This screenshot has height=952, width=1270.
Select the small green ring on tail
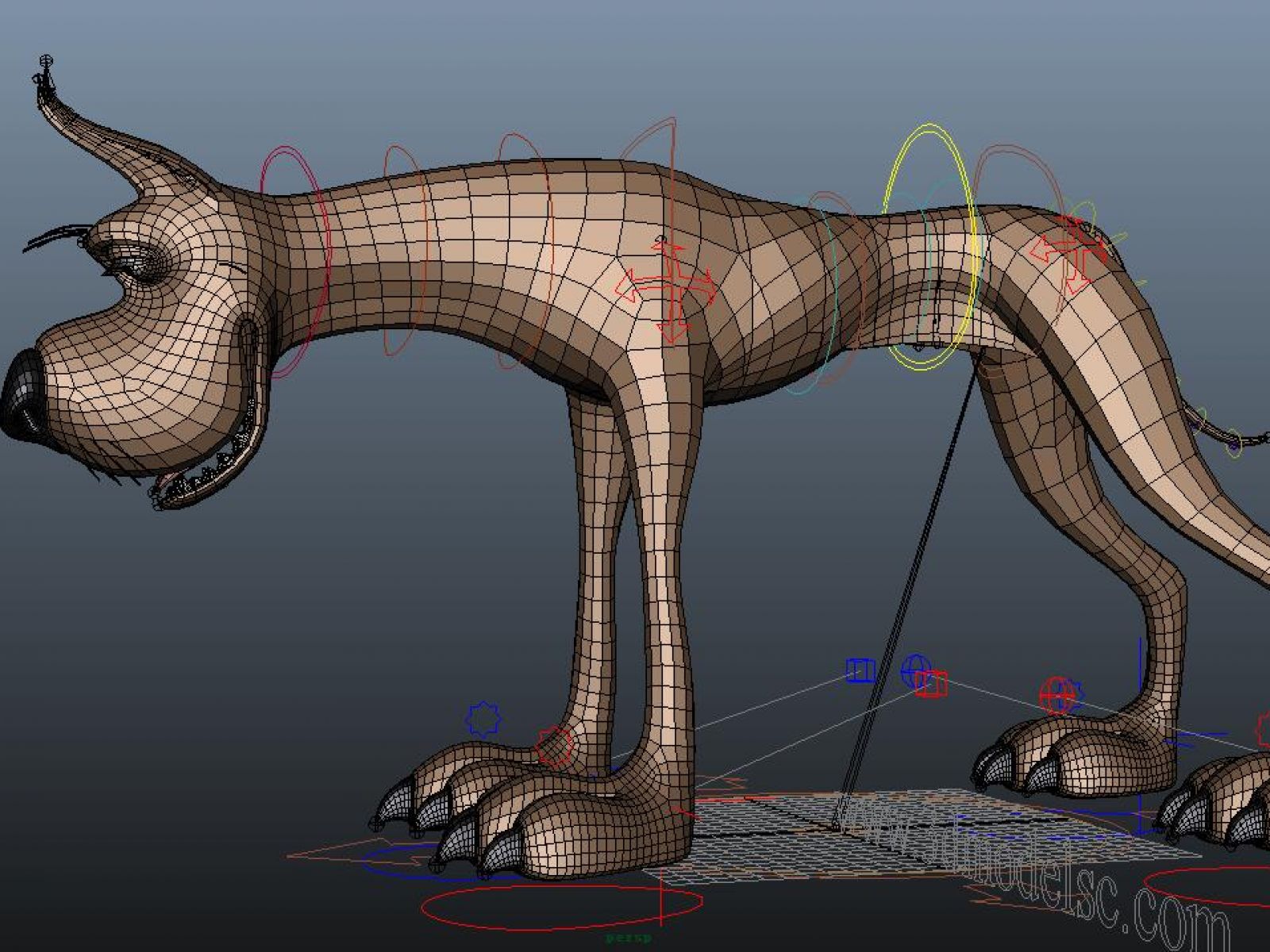(1233, 443)
